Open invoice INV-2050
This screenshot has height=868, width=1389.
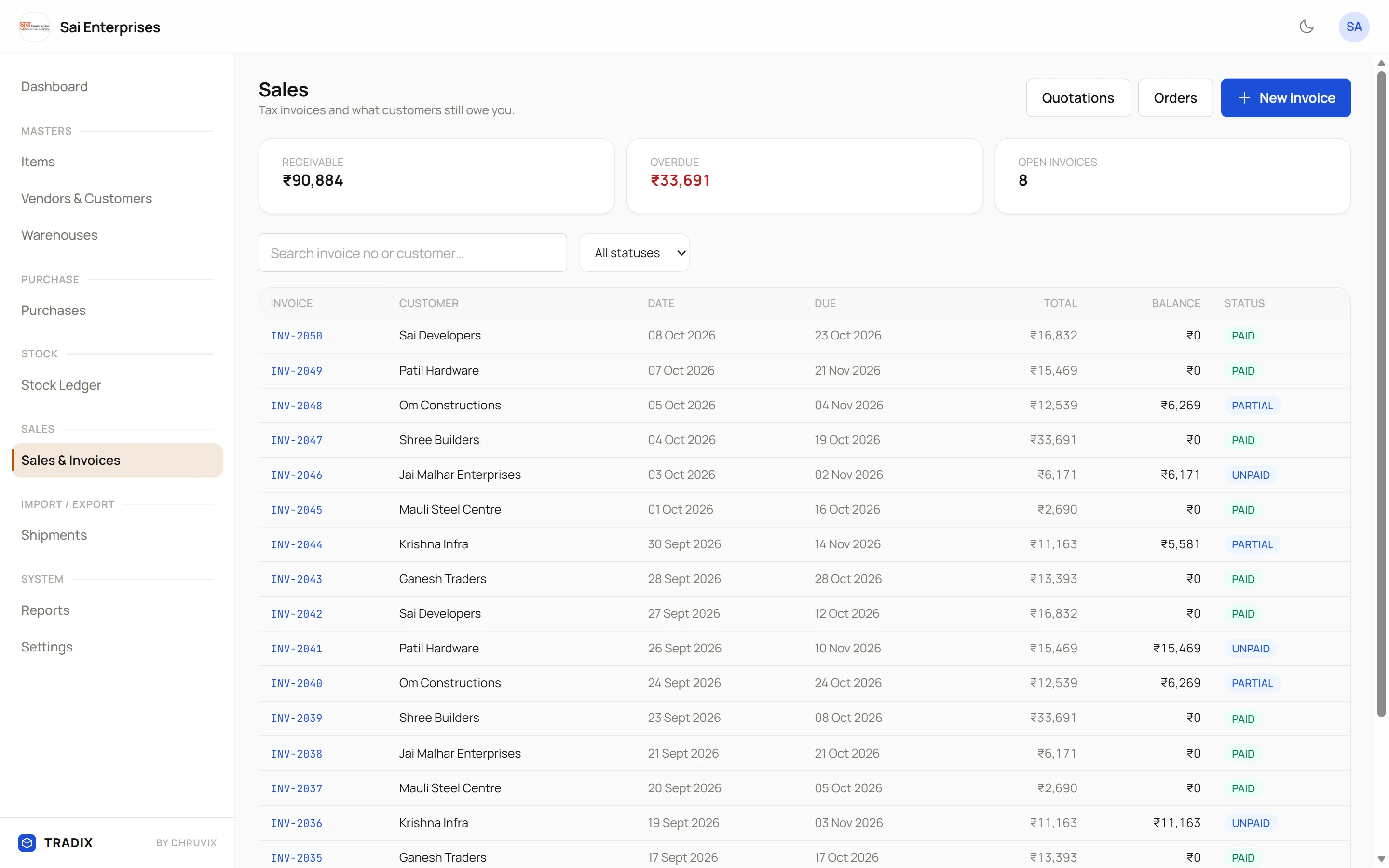click(296, 336)
